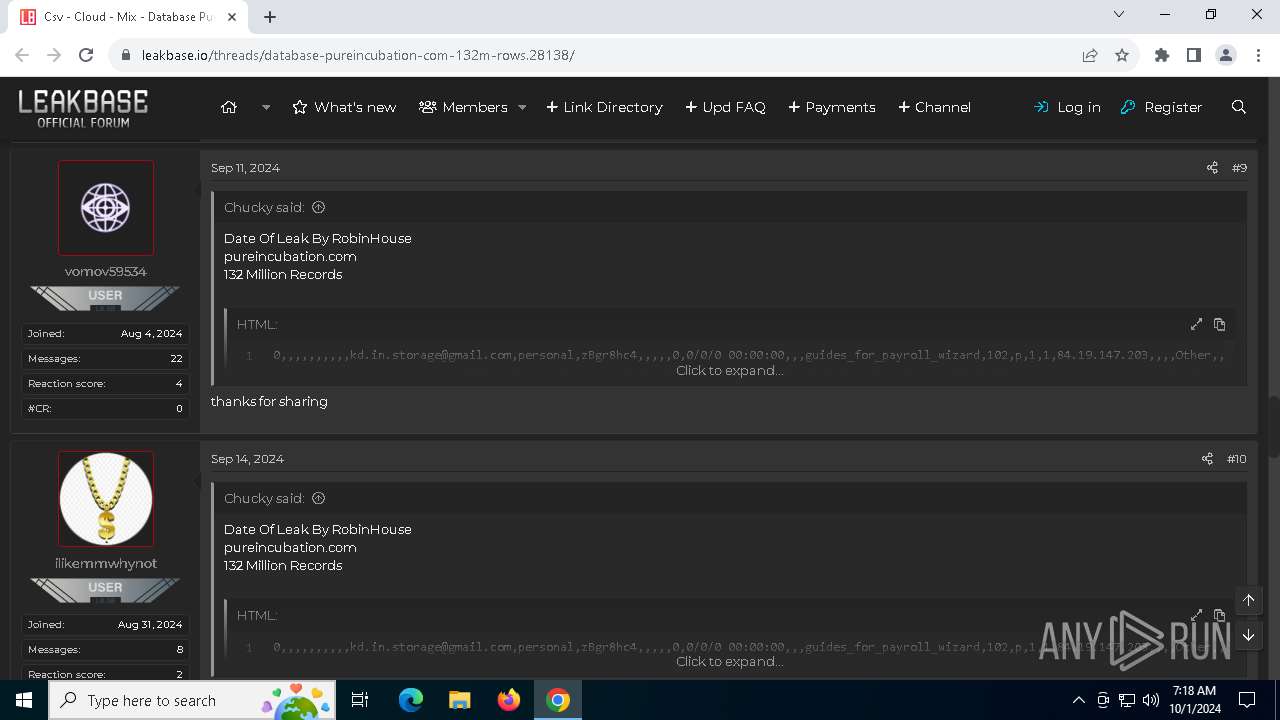The image size is (1280, 720).
Task: Open the volume control in the tray
Action: coord(1151,700)
